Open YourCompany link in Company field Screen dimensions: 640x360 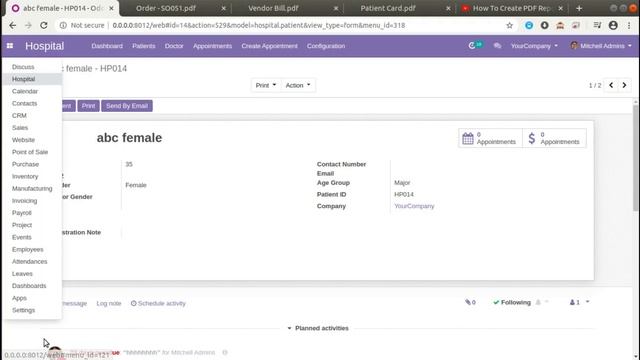414,206
